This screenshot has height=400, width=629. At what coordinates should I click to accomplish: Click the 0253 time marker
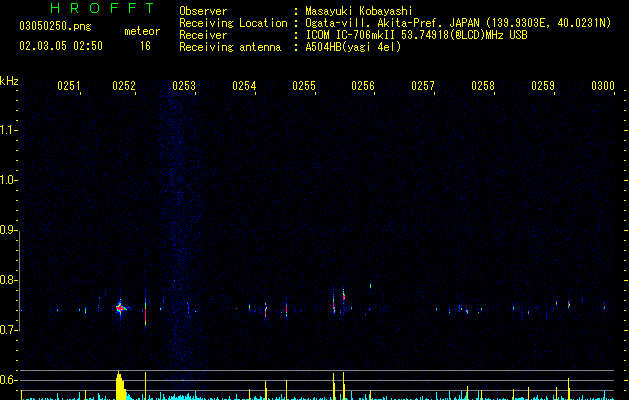(184, 86)
